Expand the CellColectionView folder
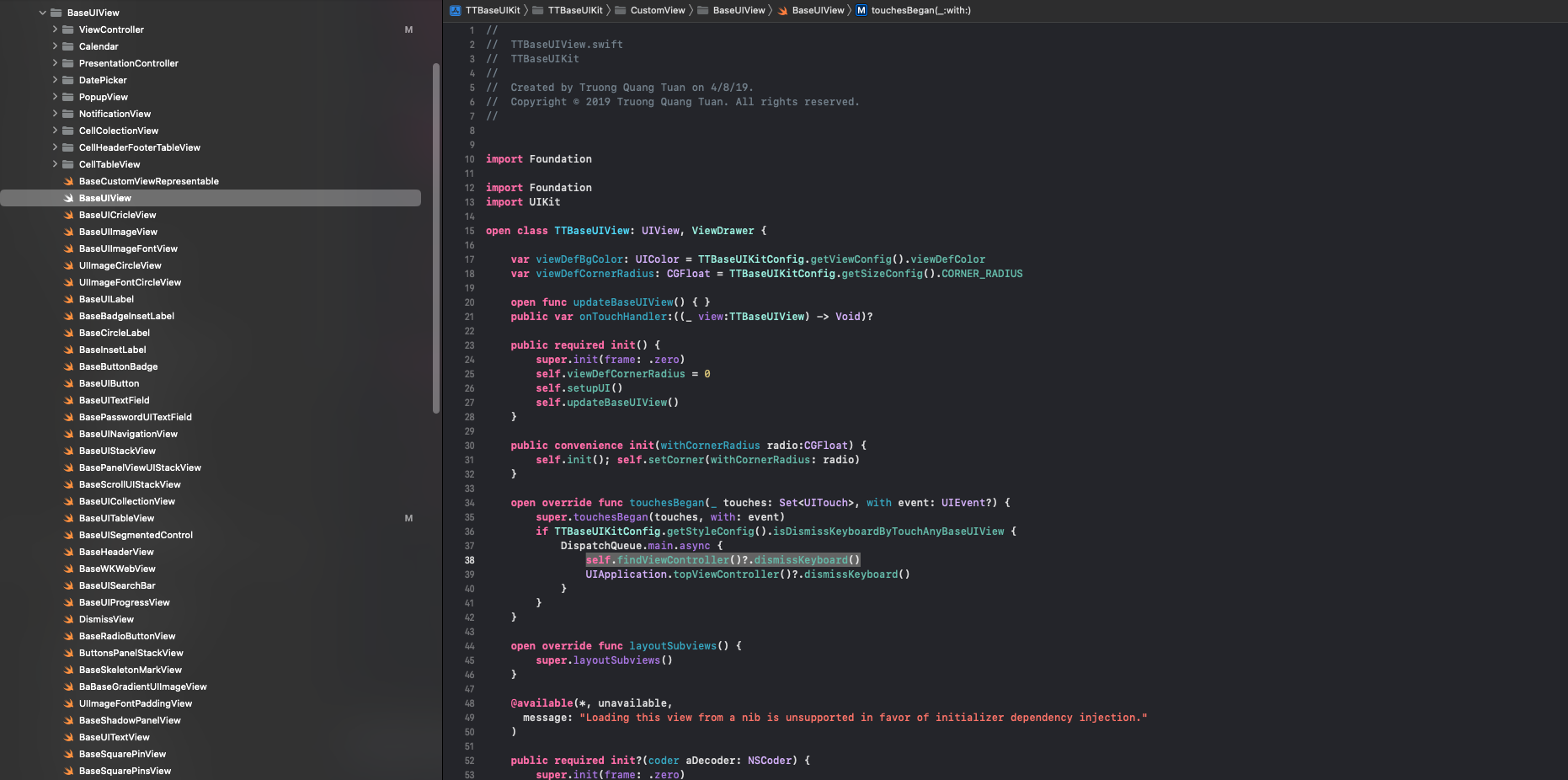Screen dimensions: 1568x780 (55, 131)
